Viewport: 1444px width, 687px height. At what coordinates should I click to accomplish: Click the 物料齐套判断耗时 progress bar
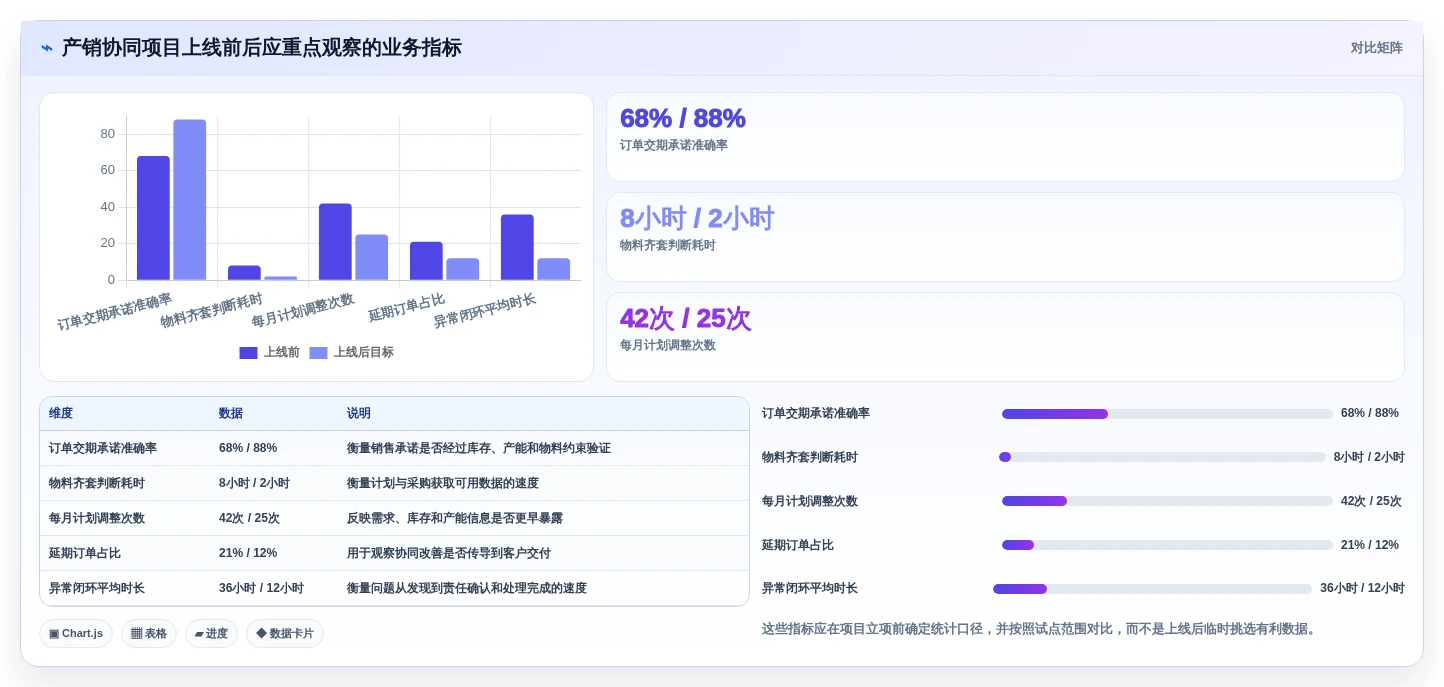coord(1162,457)
